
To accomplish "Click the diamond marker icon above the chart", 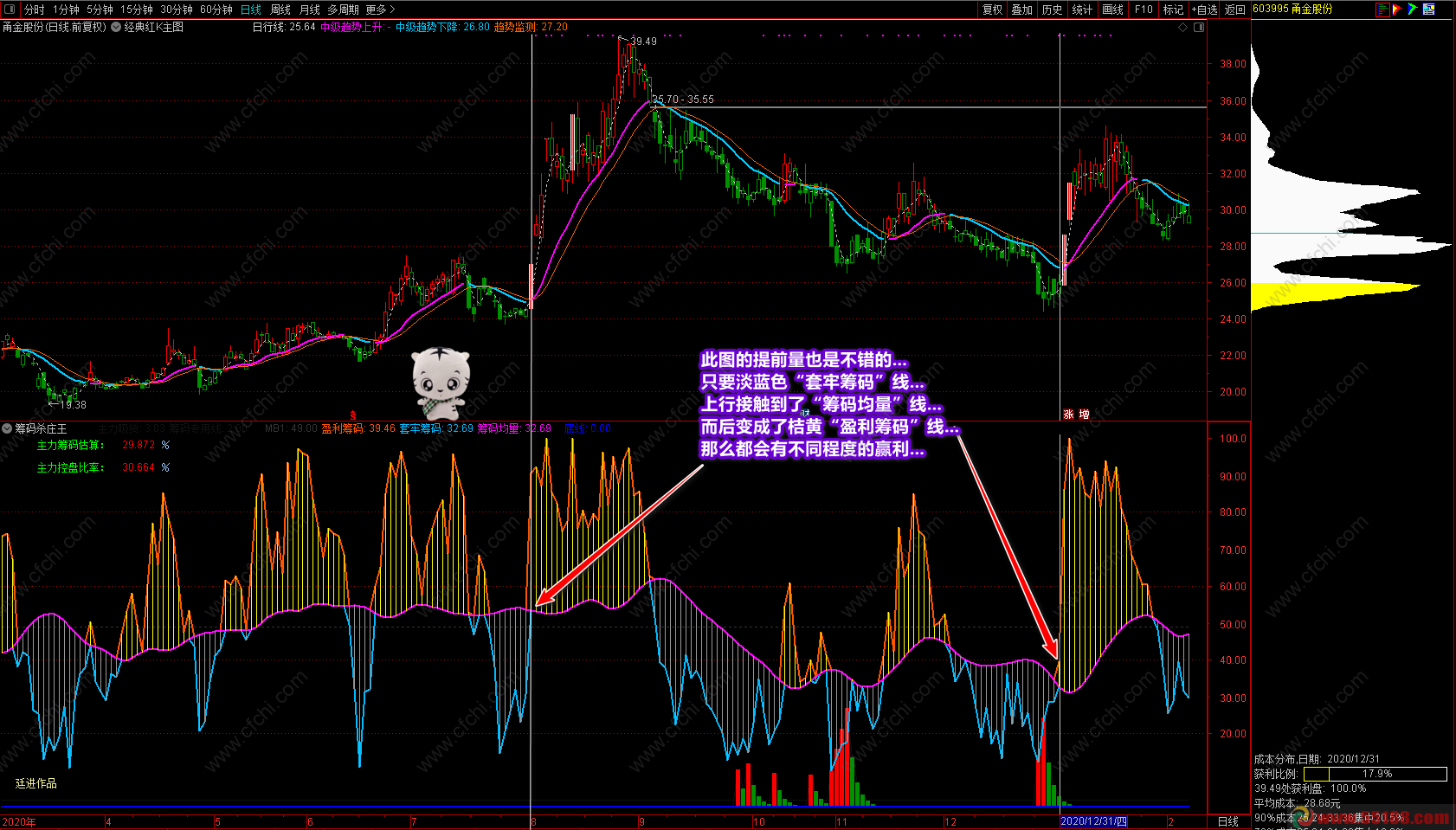I will 1183,27.
